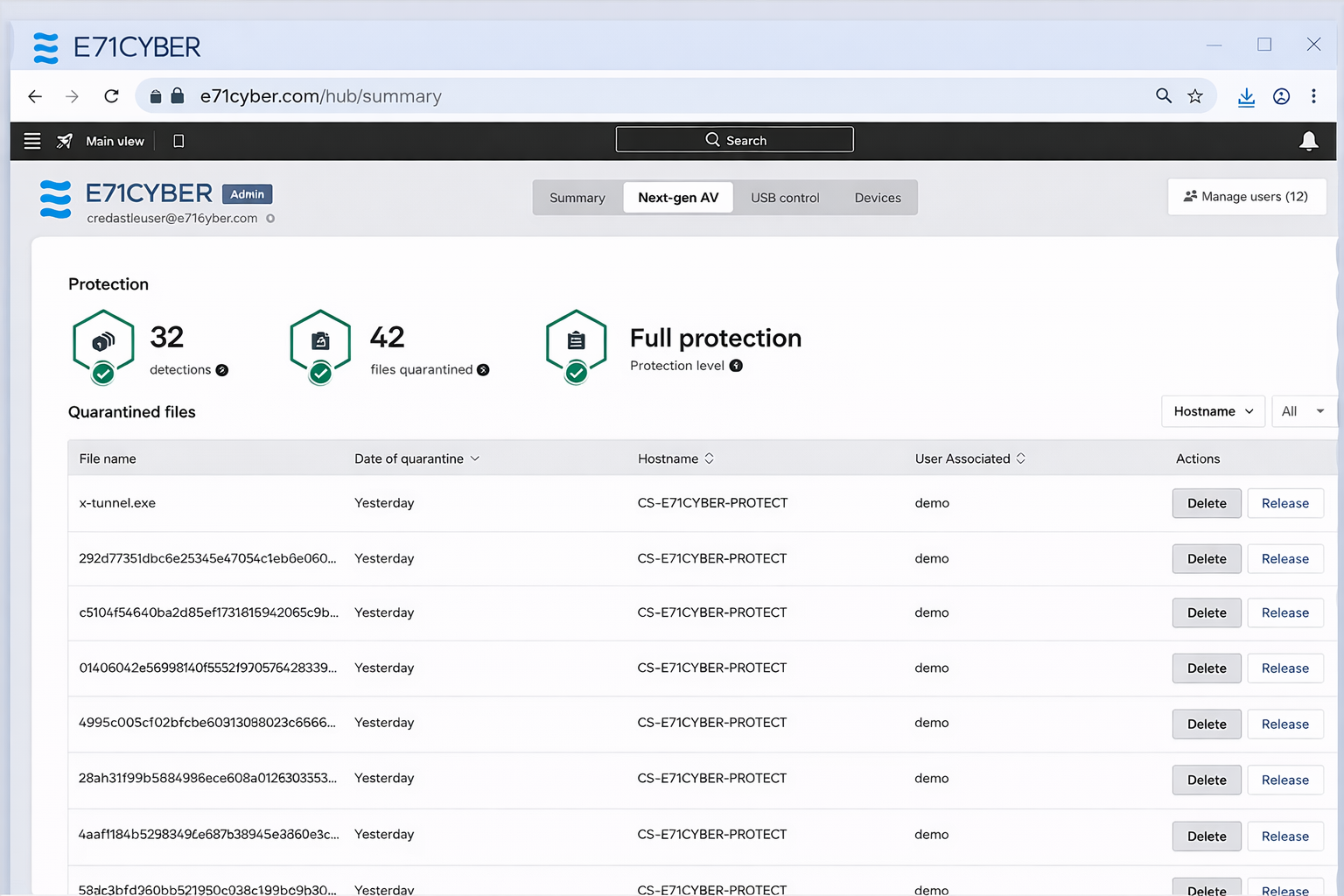This screenshot has width=1344, height=896.
Task: Bookmark this page with the star icon
Action: 1195,96
